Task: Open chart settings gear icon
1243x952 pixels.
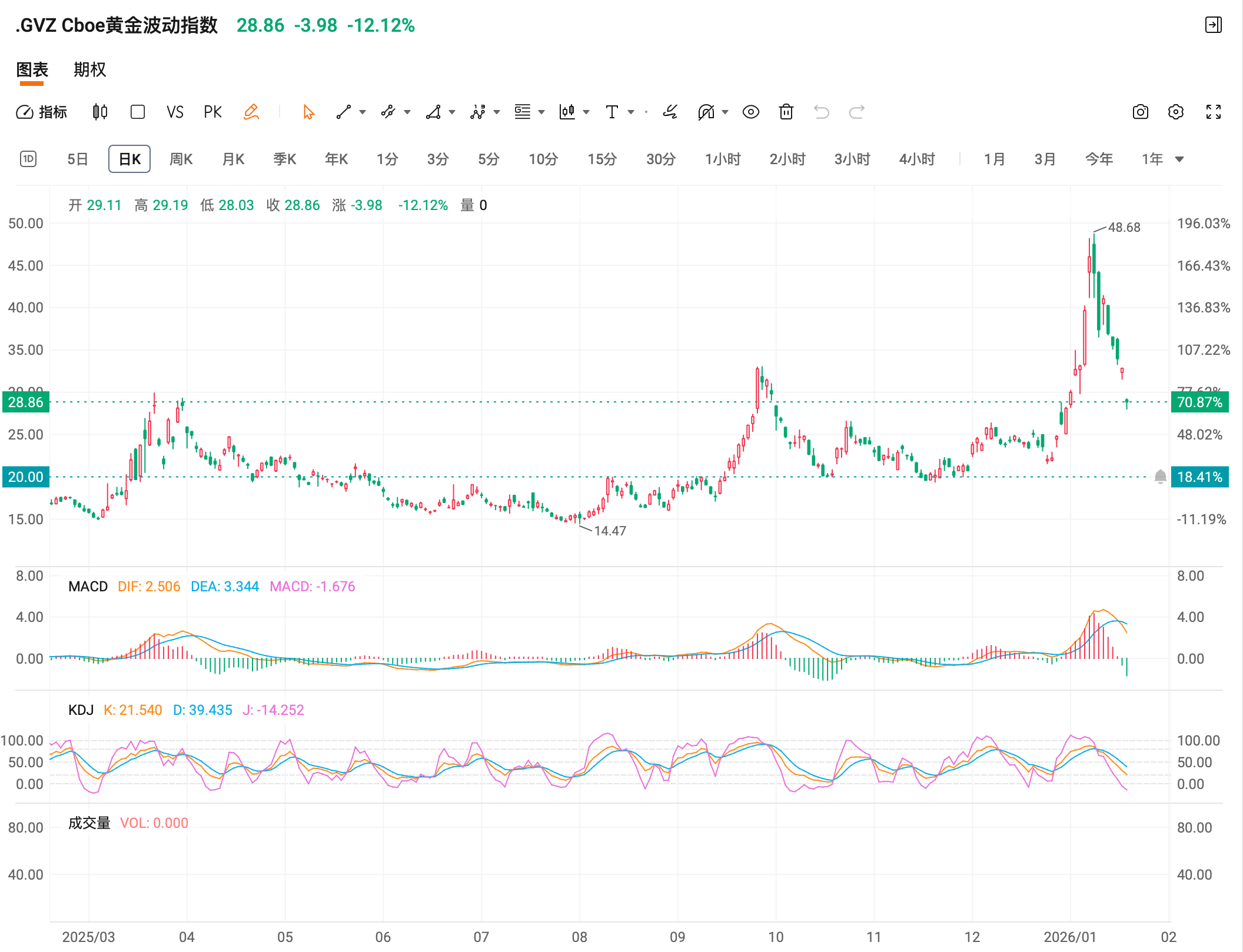Action: [x=1175, y=112]
